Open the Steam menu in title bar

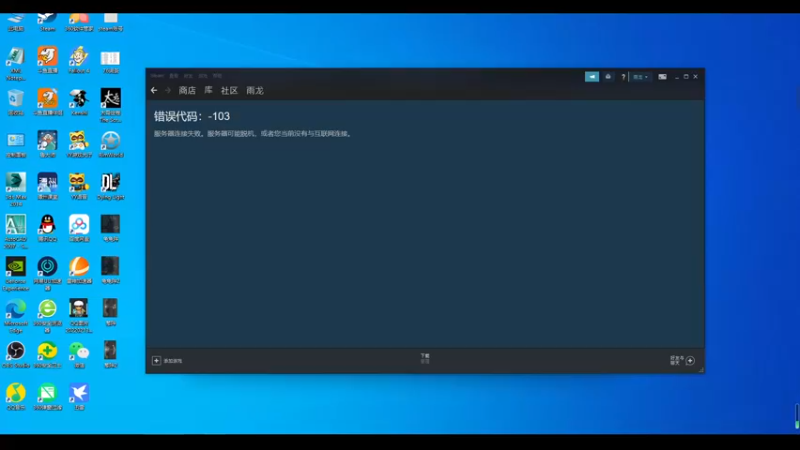point(157,76)
